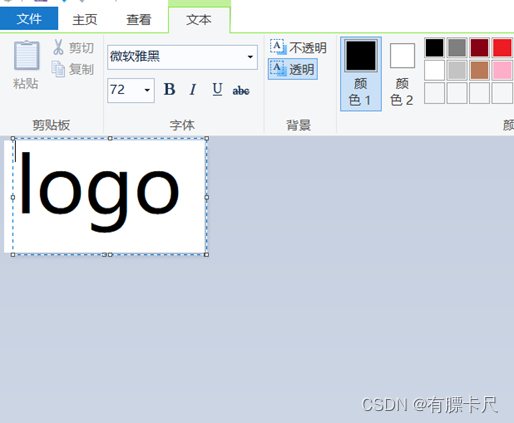Image resolution: width=514 pixels, height=423 pixels.
Task: Toggle strikethrough abc formatting
Action: (x=241, y=90)
